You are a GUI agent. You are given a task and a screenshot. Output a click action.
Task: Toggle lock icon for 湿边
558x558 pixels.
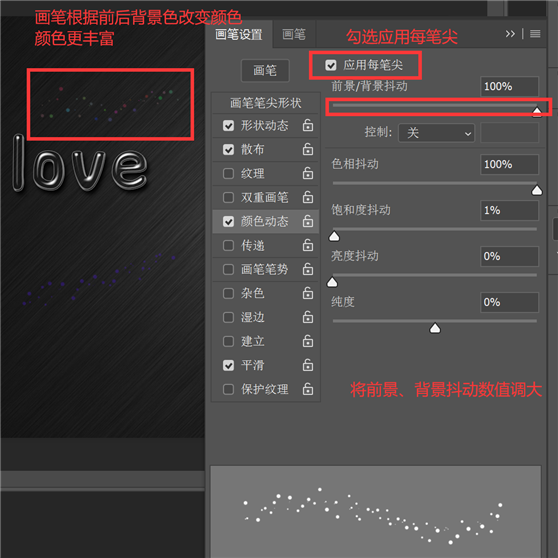point(308,317)
